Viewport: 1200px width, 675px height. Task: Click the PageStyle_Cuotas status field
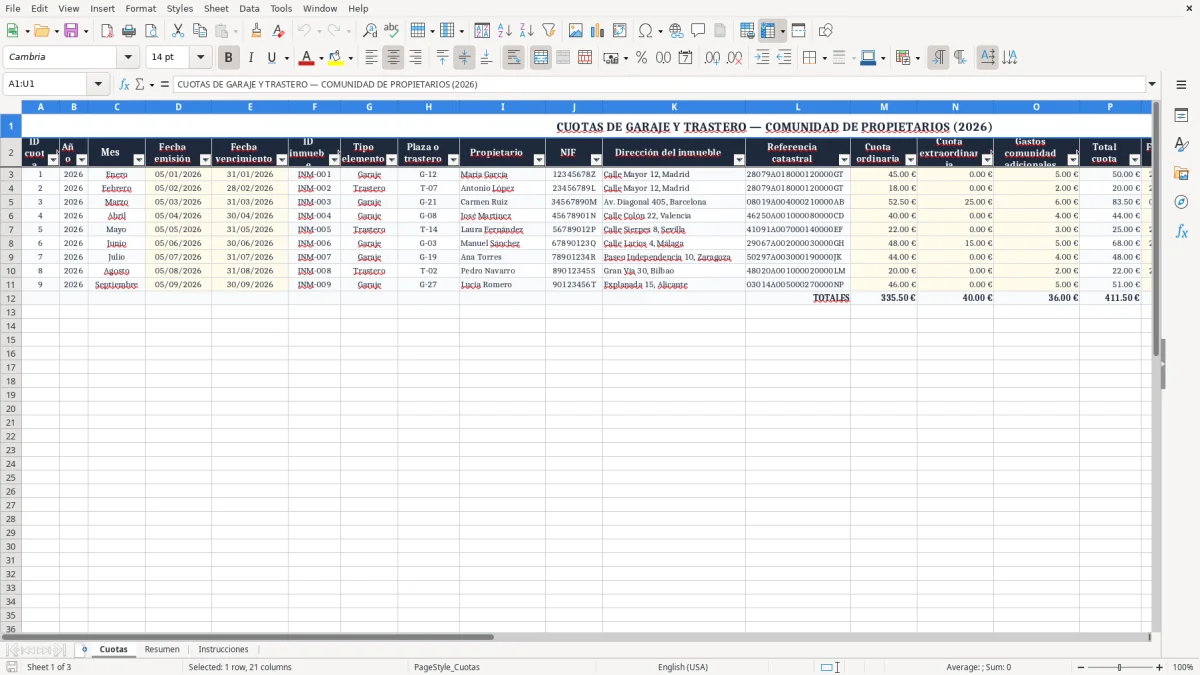click(x=447, y=667)
